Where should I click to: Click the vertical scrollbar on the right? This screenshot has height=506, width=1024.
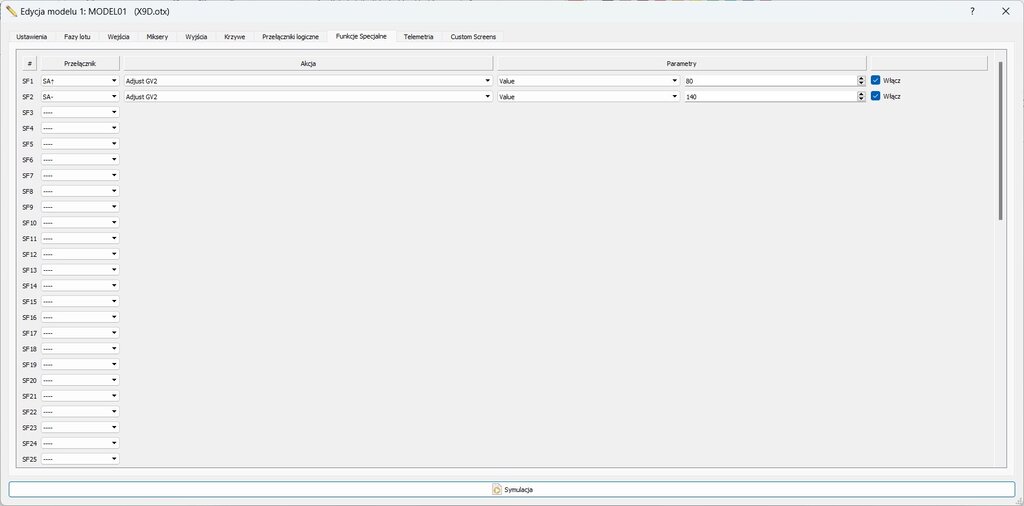click(x=1000, y=140)
